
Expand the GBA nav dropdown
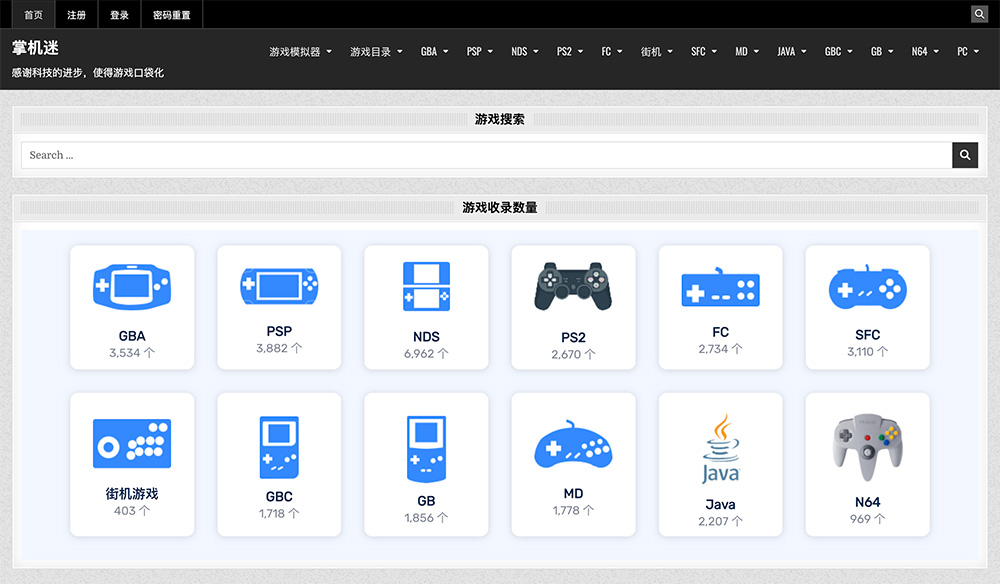coord(434,52)
